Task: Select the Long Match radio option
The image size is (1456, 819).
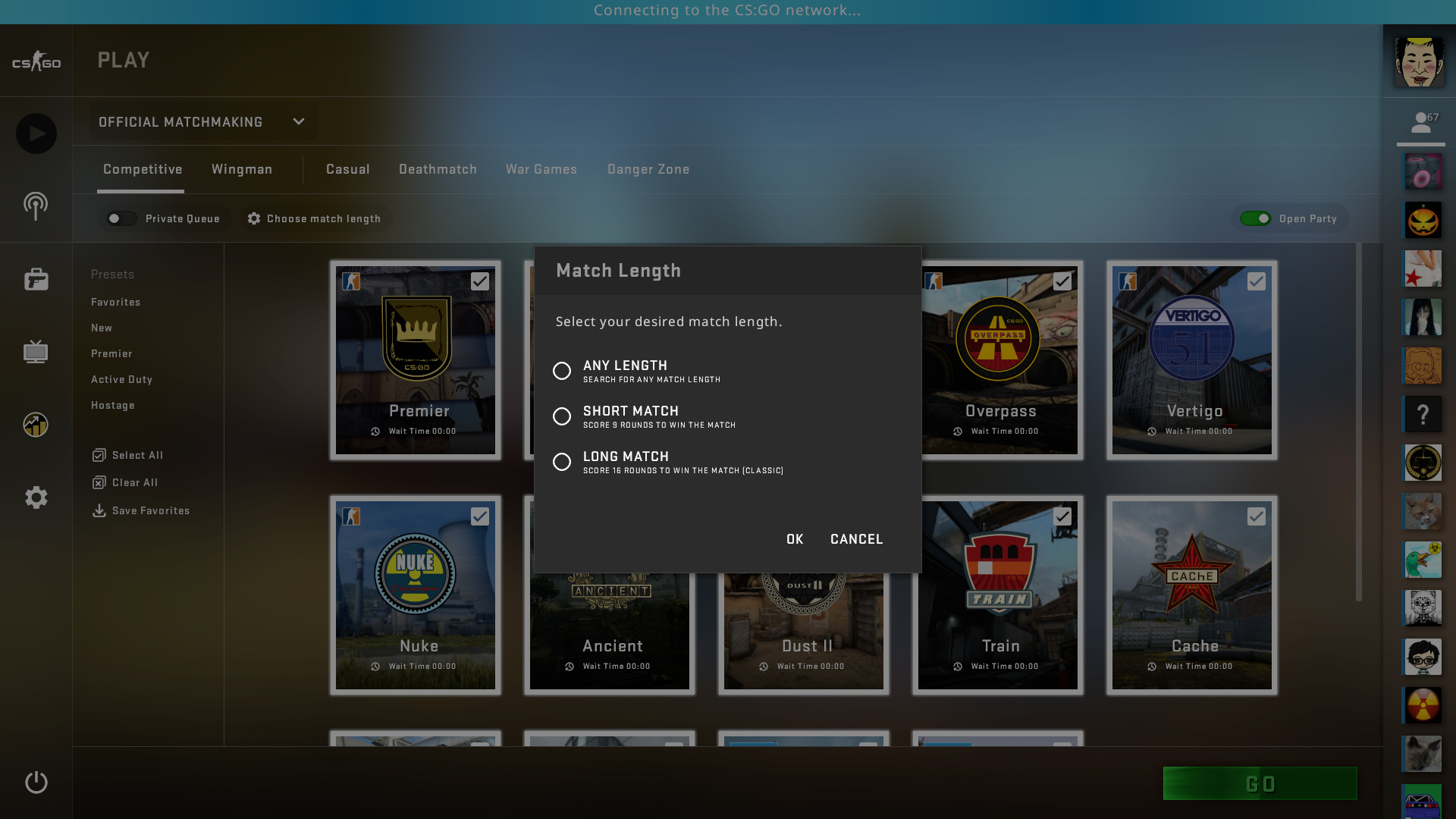Action: (562, 462)
